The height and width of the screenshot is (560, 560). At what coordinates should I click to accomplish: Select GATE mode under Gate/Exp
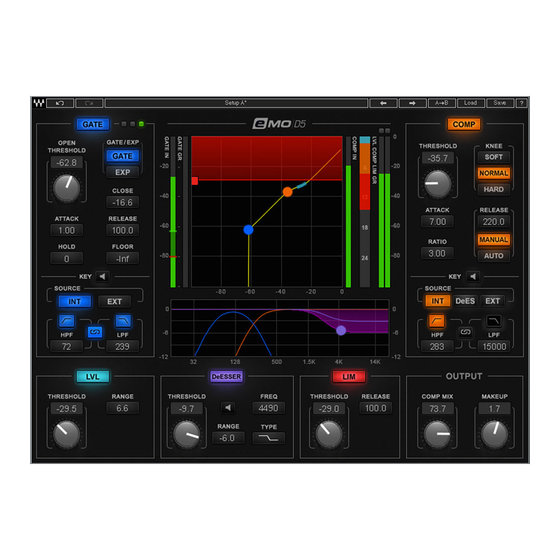pyautogui.click(x=122, y=156)
